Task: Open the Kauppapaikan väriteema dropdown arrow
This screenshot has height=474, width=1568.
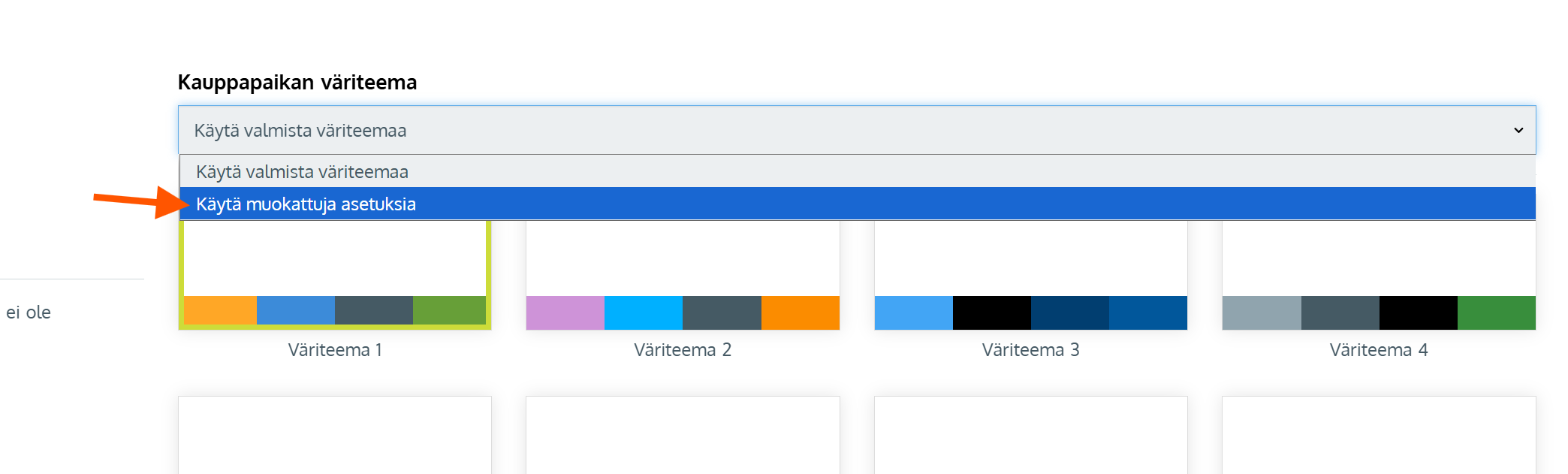Action: 1518,131
